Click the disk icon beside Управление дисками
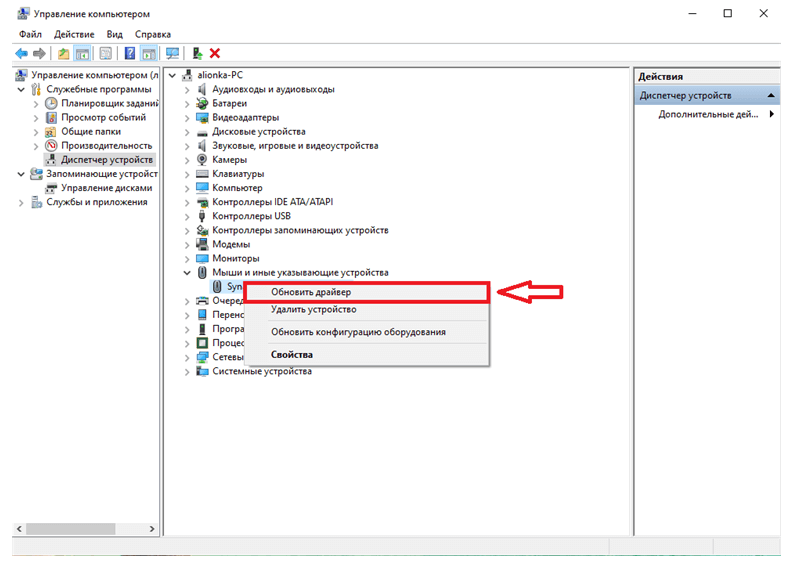Image resolution: width=808 pixels, height=563 pixels. tap(51, 188)
